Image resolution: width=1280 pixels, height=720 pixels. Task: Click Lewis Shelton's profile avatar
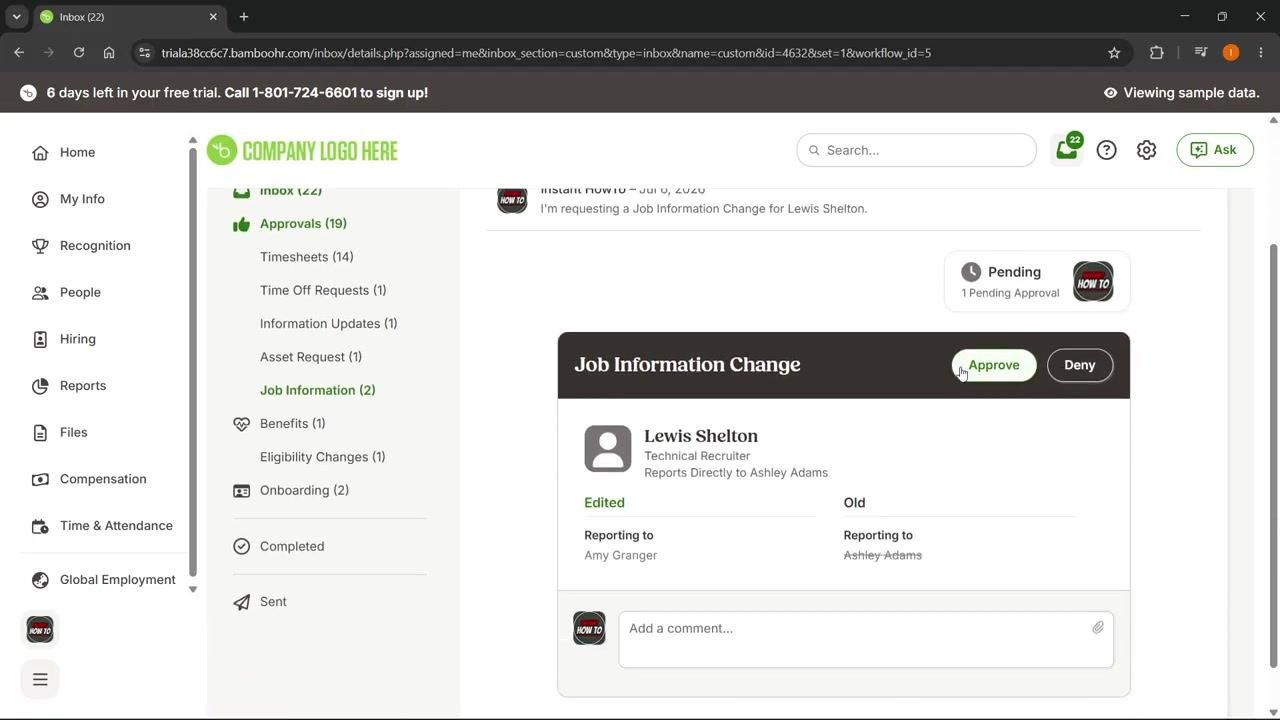pos(608,448)
